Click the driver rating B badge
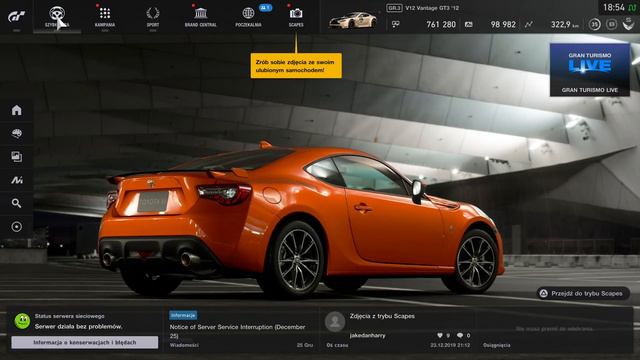This screenshot has width=640, height=360. click(x=611, y=24)
